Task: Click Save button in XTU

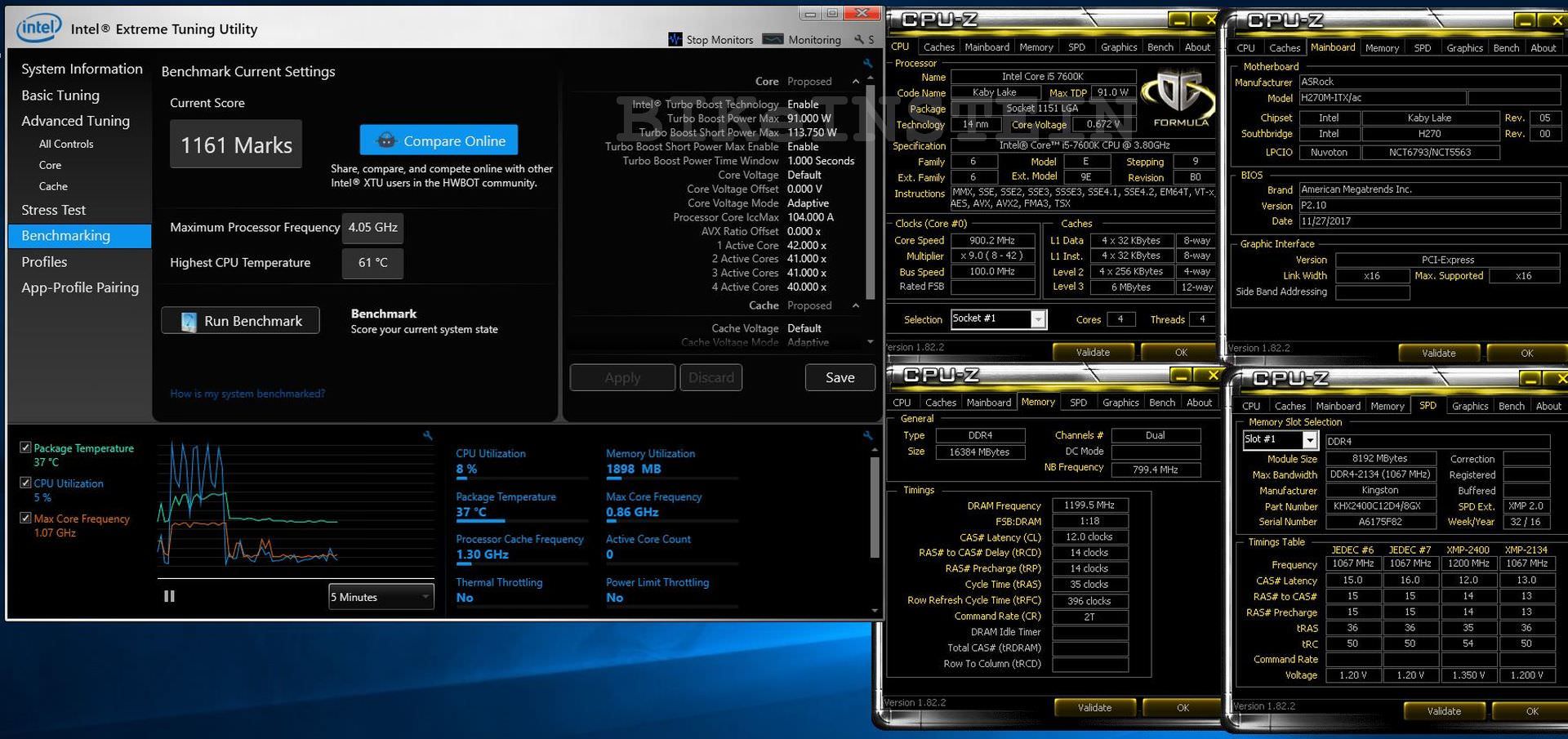Action: [840, 377]
